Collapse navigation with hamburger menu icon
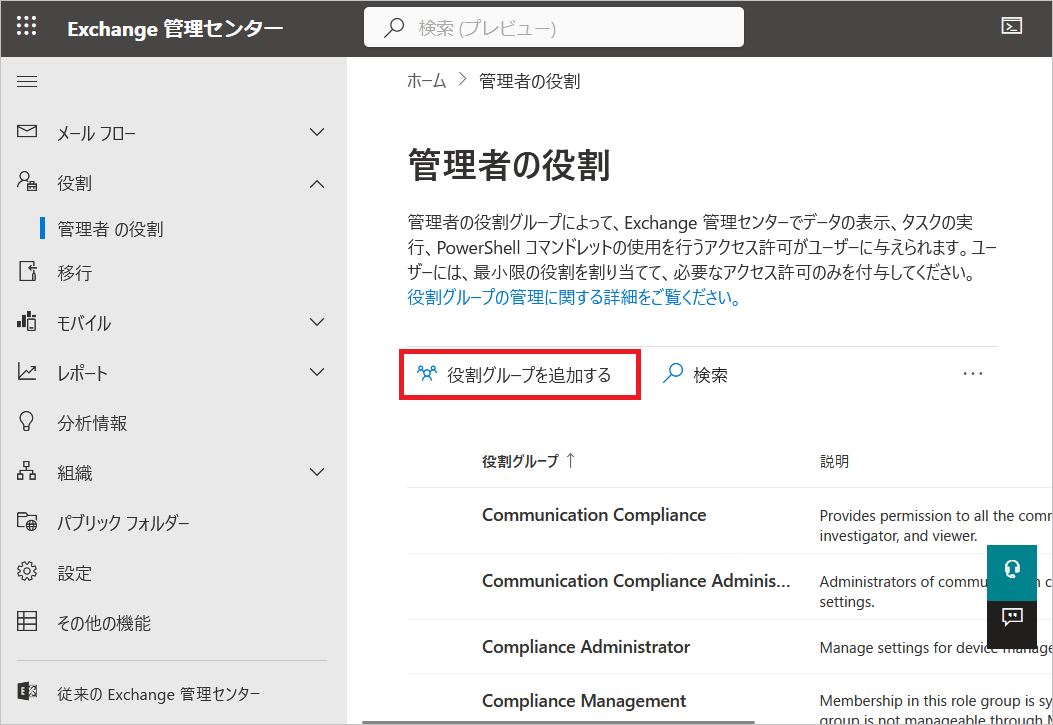 coord(27,82)
